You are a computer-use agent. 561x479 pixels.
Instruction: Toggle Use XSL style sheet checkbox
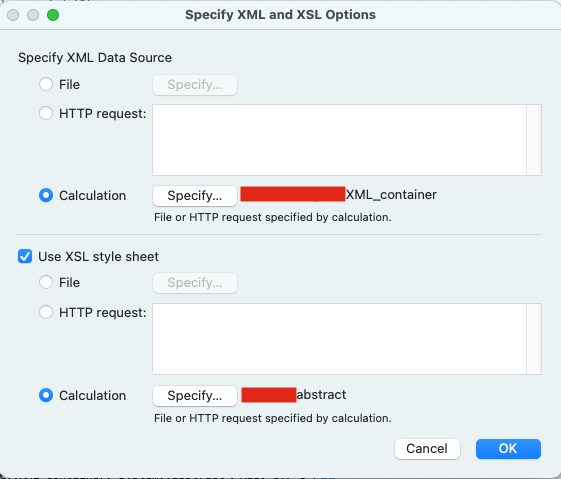pos(25,256)
